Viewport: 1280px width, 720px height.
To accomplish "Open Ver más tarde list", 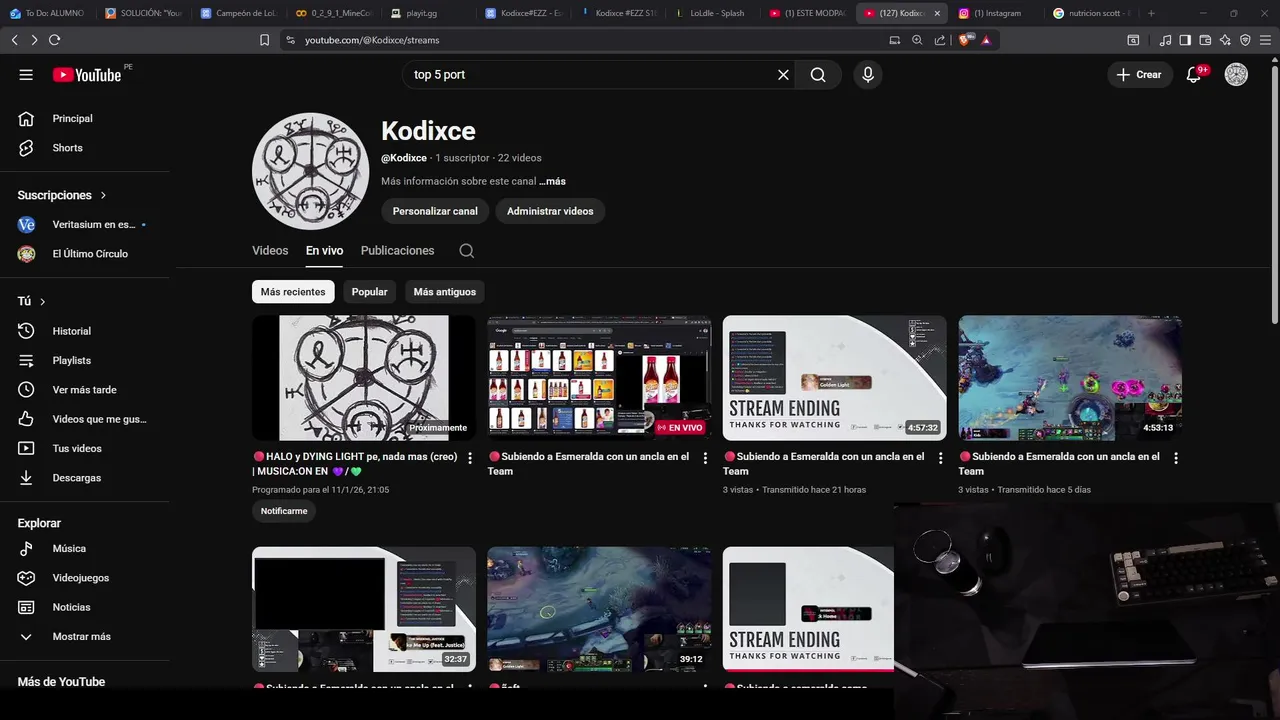I will point(85,390).
